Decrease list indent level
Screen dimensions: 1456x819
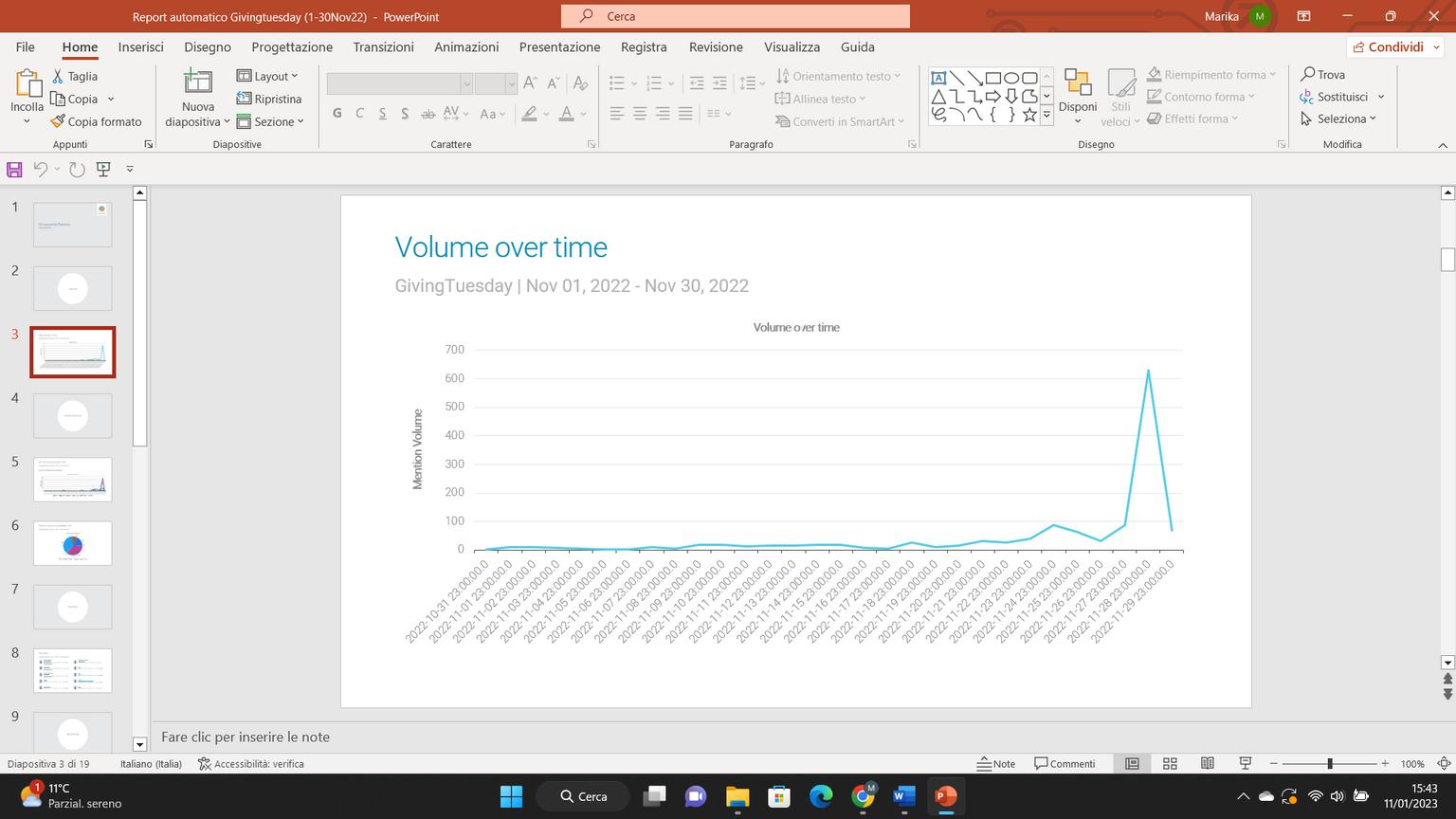(x=697, y=83)
